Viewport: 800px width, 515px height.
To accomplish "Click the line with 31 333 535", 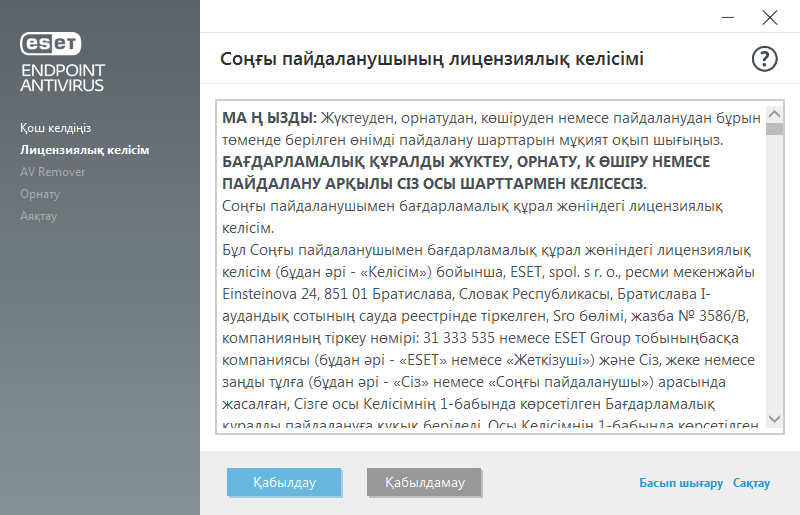I will pyautogui.click(x=480, y=338).
